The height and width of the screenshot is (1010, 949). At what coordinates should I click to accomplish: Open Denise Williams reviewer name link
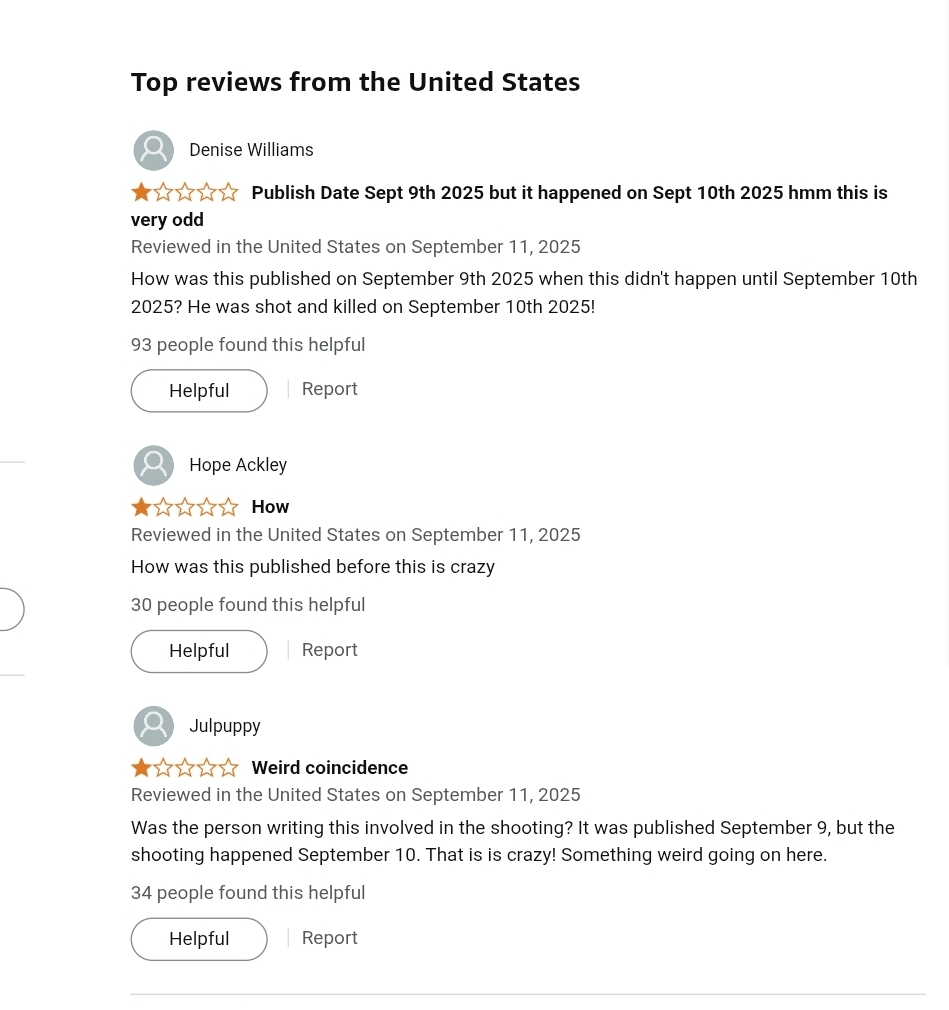(251, 150)
